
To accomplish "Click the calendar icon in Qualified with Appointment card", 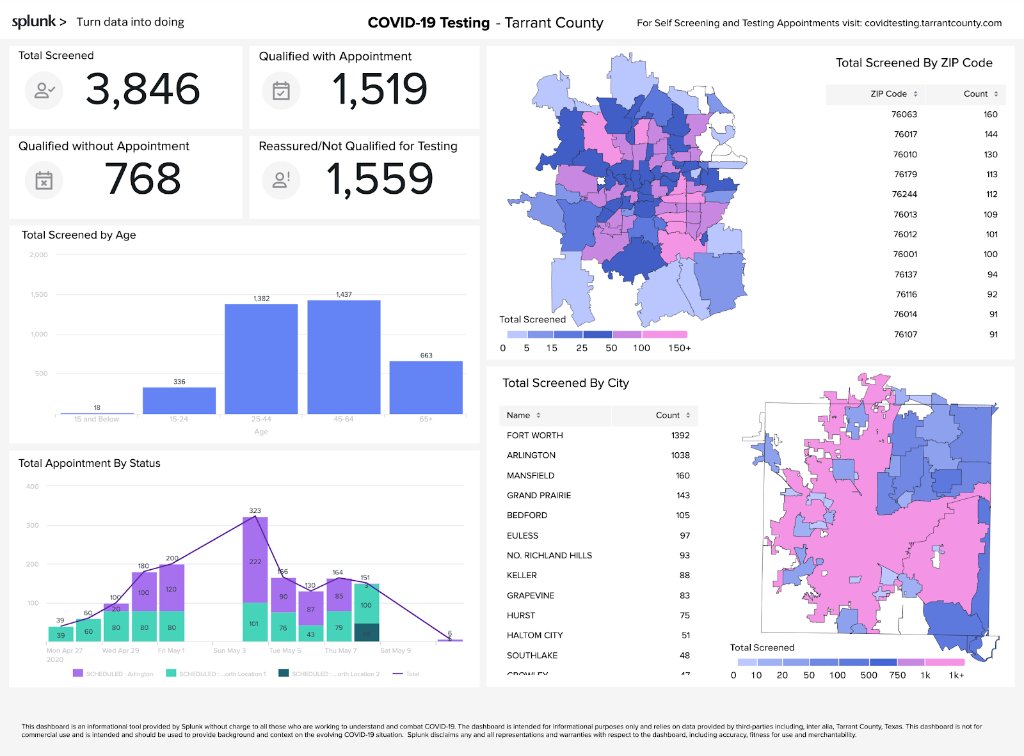I will (x=279, y=90).
